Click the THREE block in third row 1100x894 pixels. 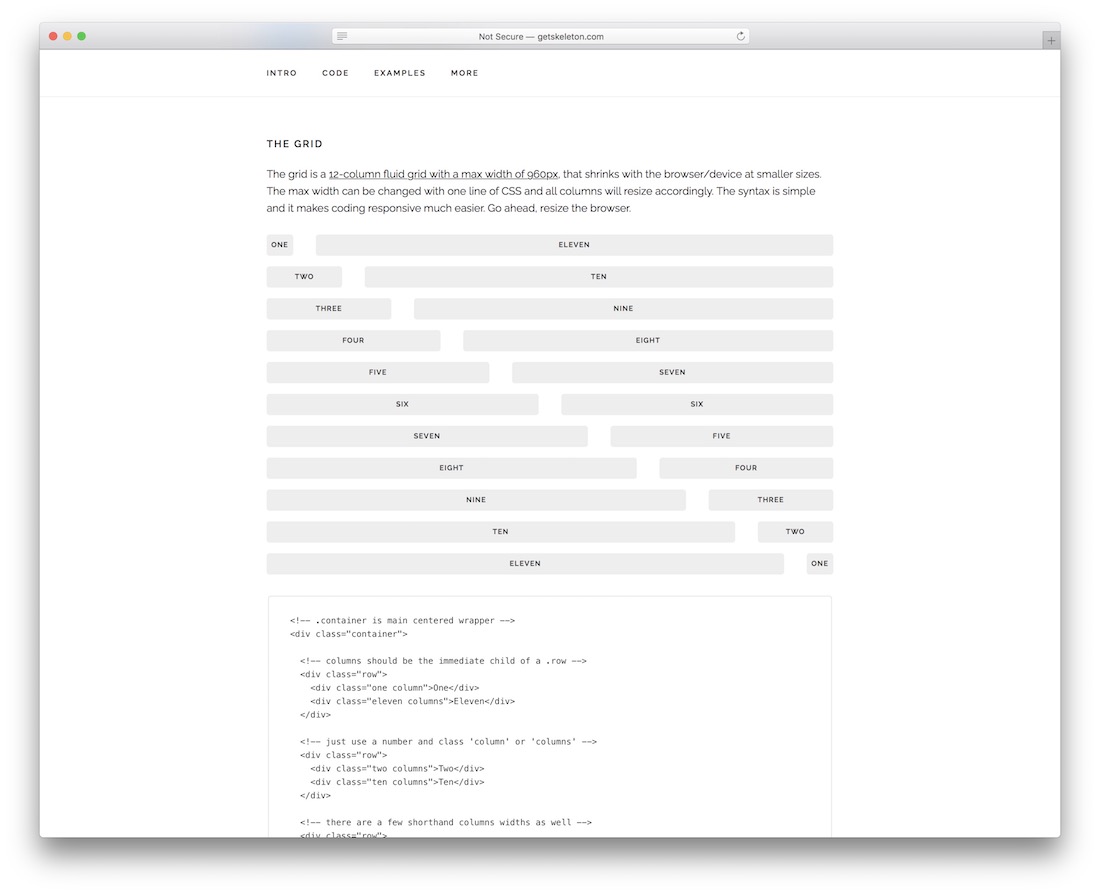click(x=328, y=309)
